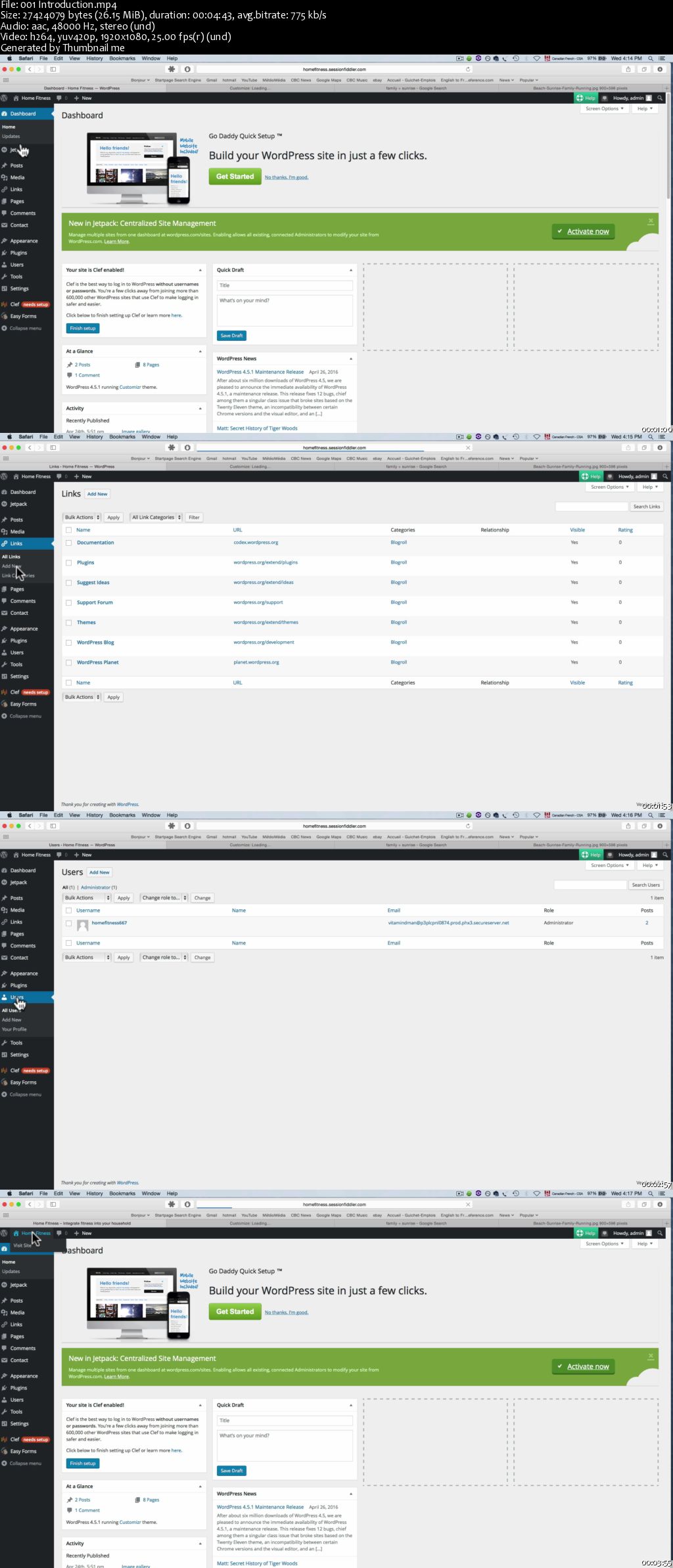673x1568 pixels.
Task: Select the All Links submenu item under Links
Action: [11, 556]
